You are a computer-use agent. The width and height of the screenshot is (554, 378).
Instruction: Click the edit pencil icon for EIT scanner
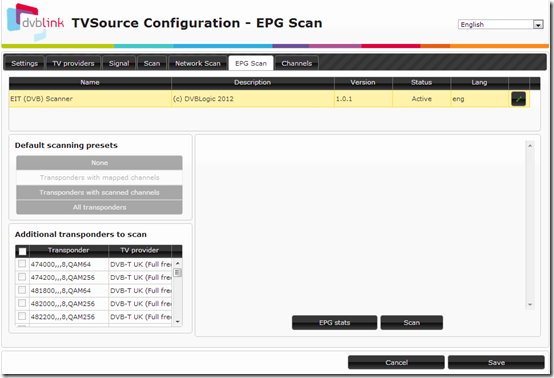click(x=518, y=99)
